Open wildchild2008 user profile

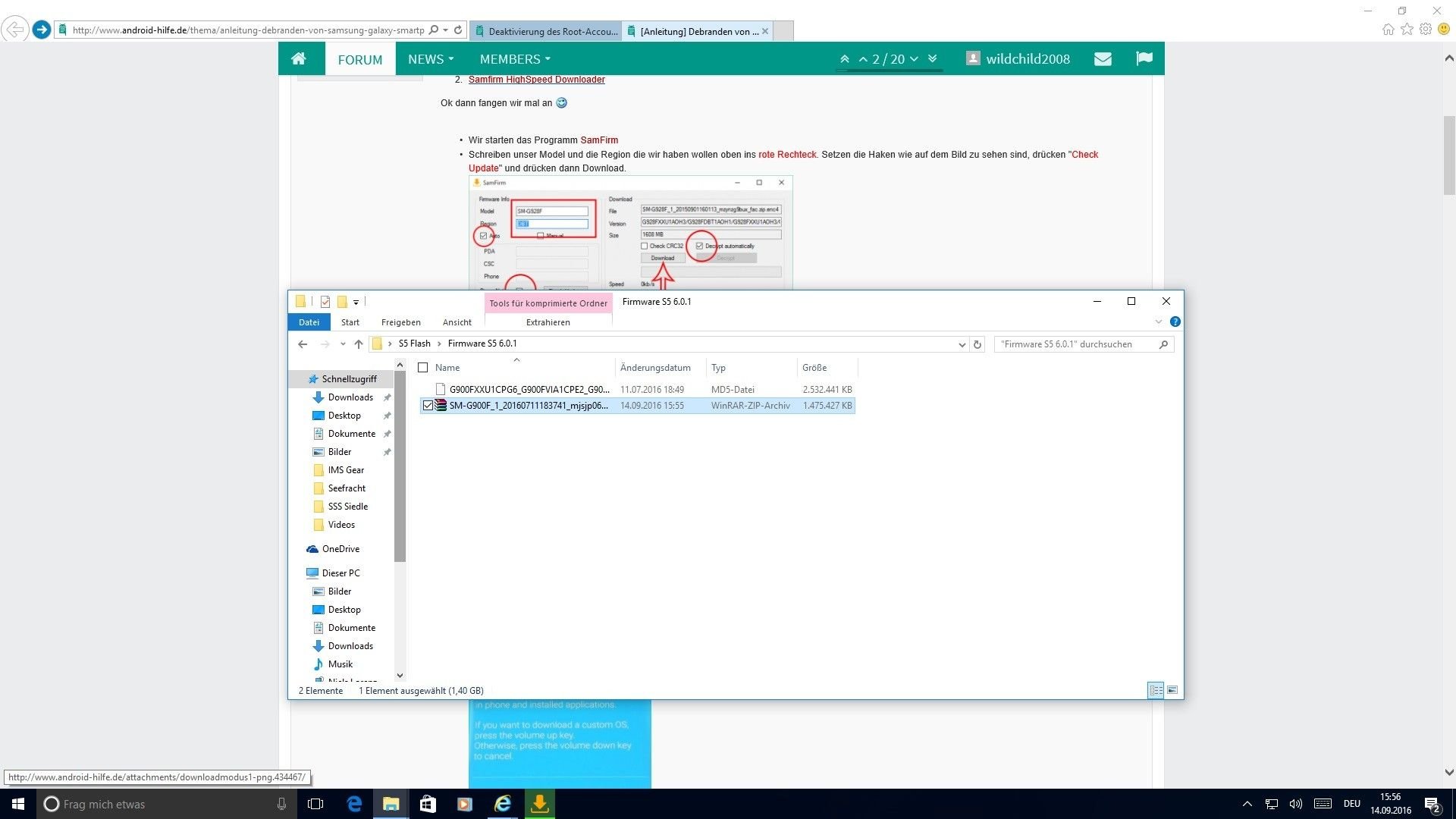pos(1018,59)
